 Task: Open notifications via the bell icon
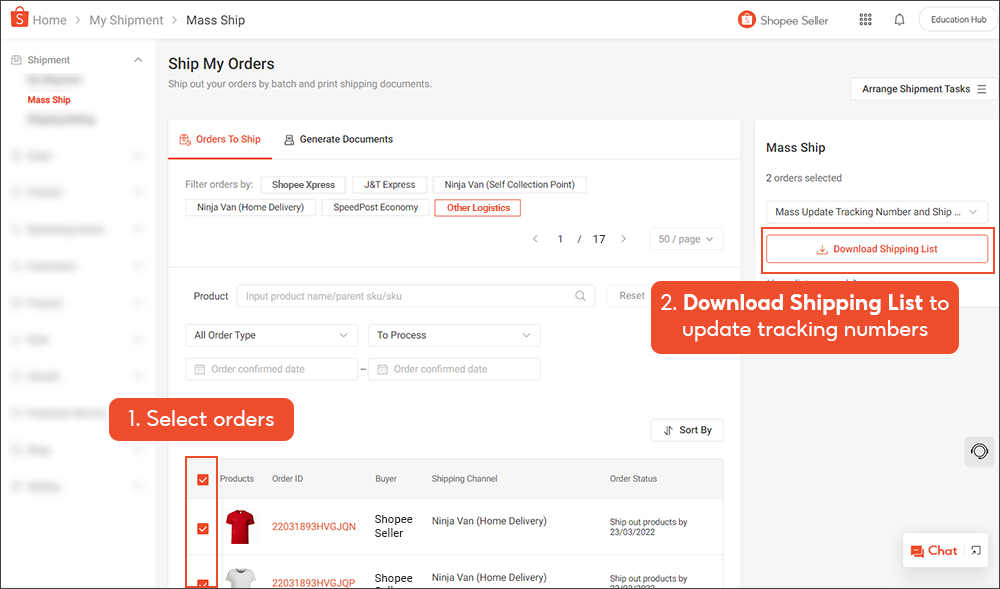(x=899, y=19)
